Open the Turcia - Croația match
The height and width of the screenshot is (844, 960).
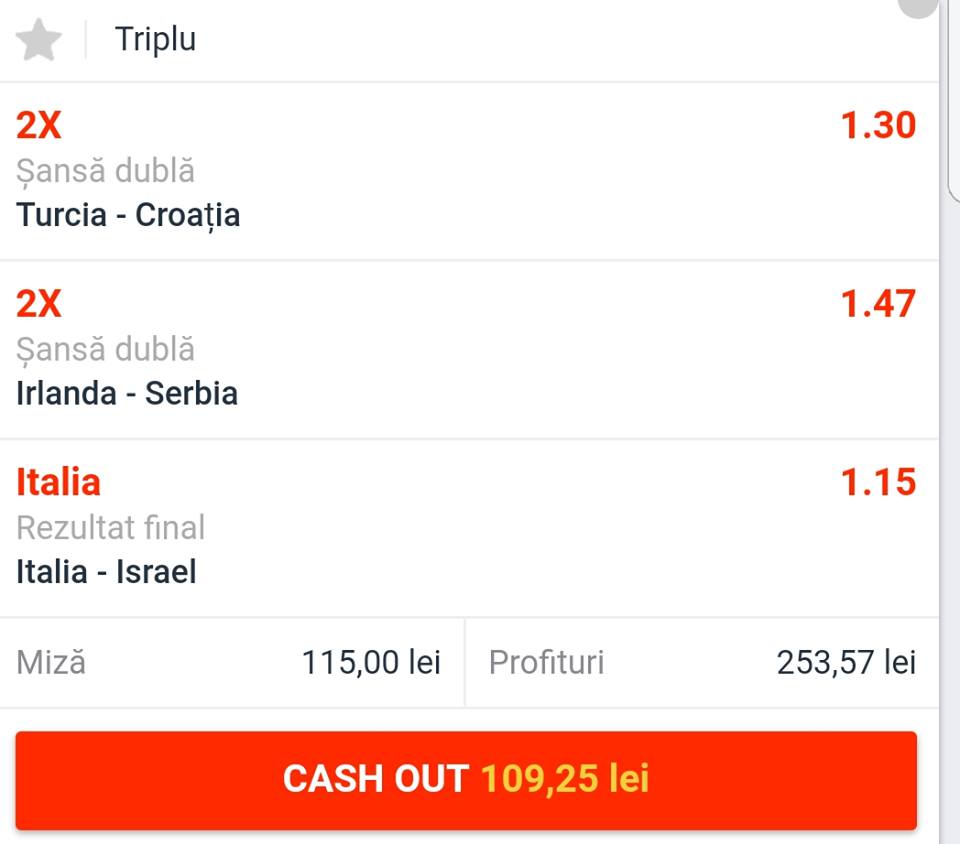click(128, 215)
